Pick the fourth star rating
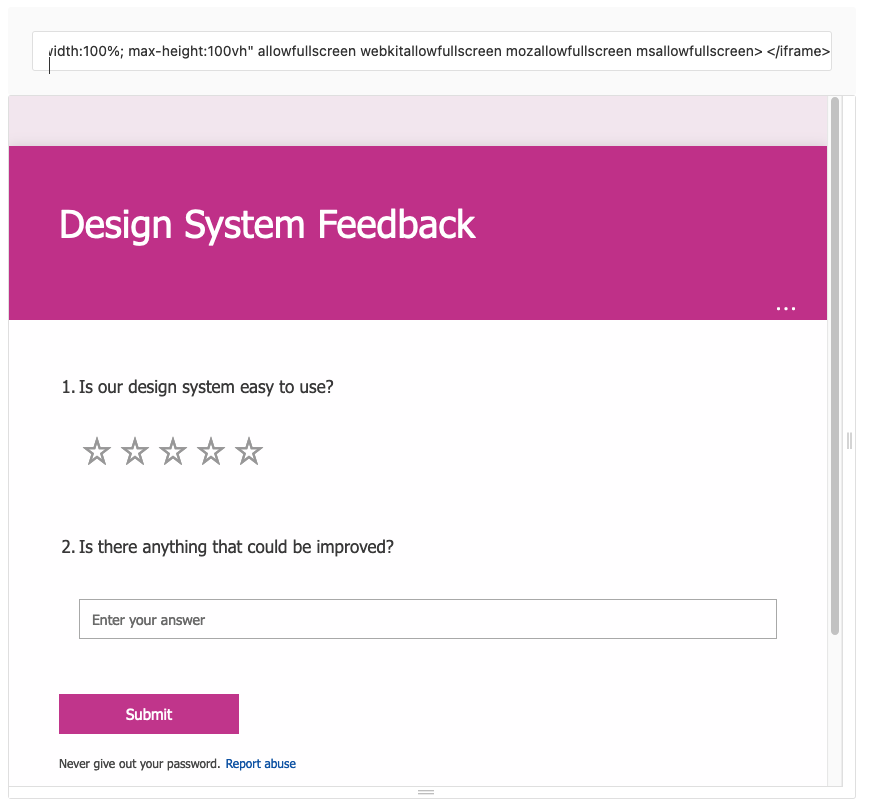The width and height of the screenshot is (871, 809). tap(211, 451)
